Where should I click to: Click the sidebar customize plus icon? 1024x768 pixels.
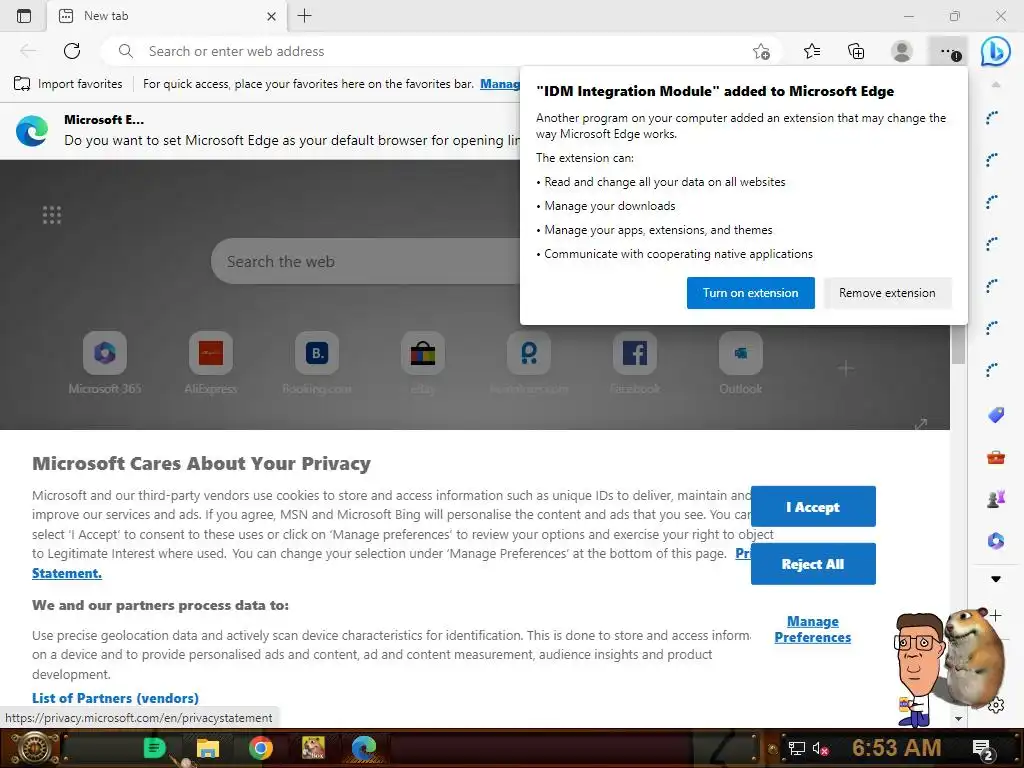995,615
